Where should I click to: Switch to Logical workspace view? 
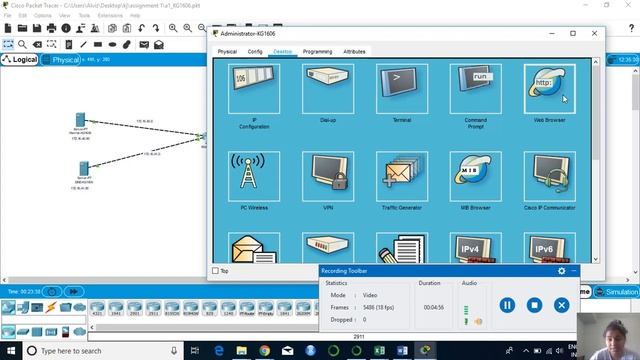click(20, 60)
